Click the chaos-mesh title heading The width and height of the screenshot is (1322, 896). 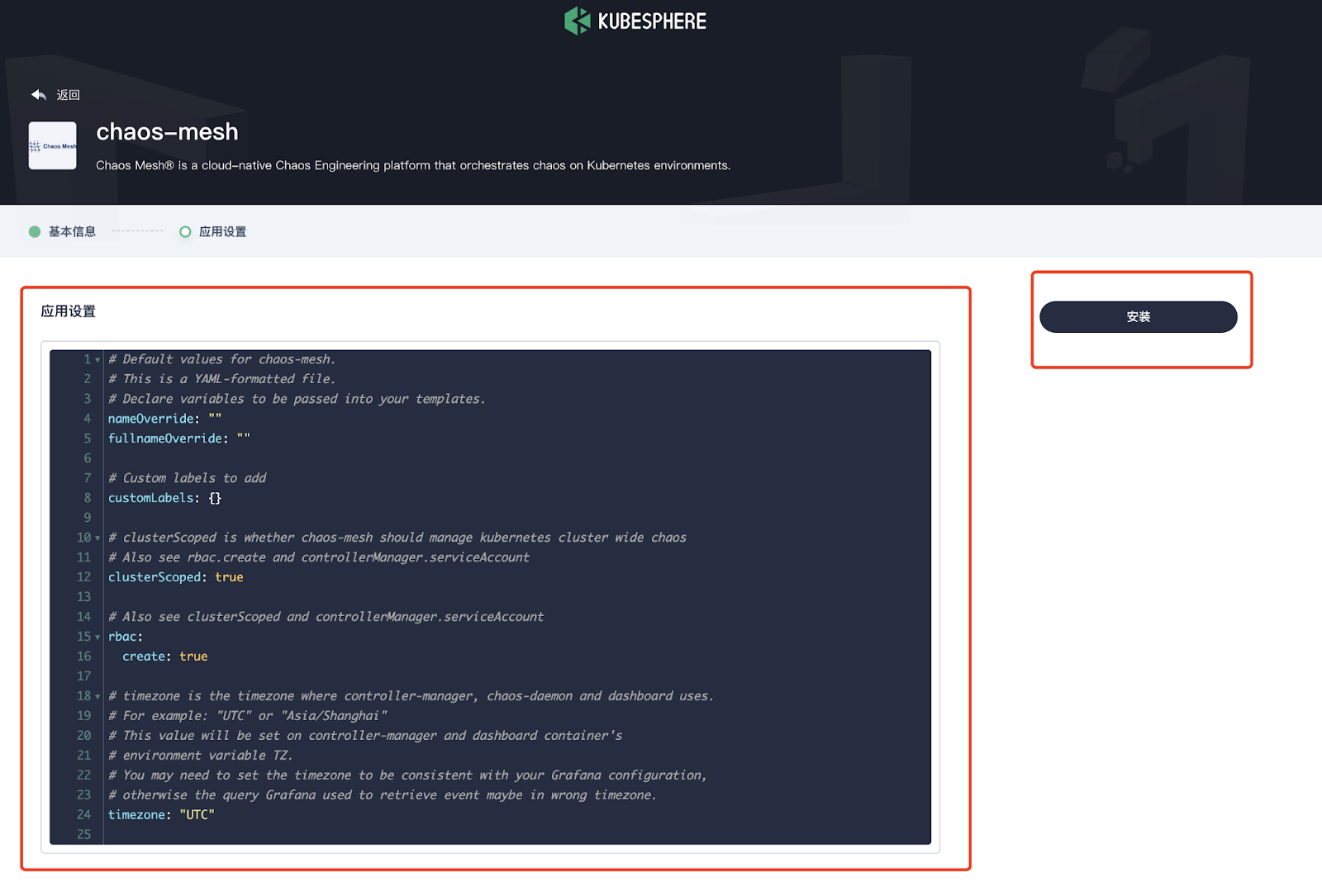[167, 132]
